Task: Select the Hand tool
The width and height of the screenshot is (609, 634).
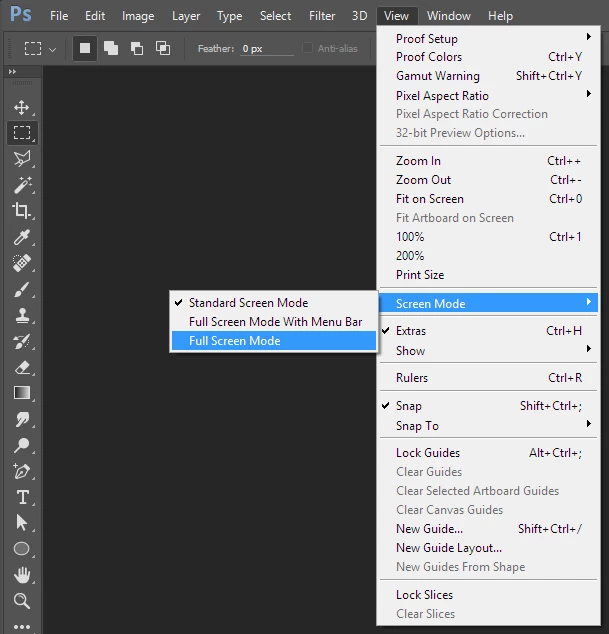Action: tap(22, 575)
